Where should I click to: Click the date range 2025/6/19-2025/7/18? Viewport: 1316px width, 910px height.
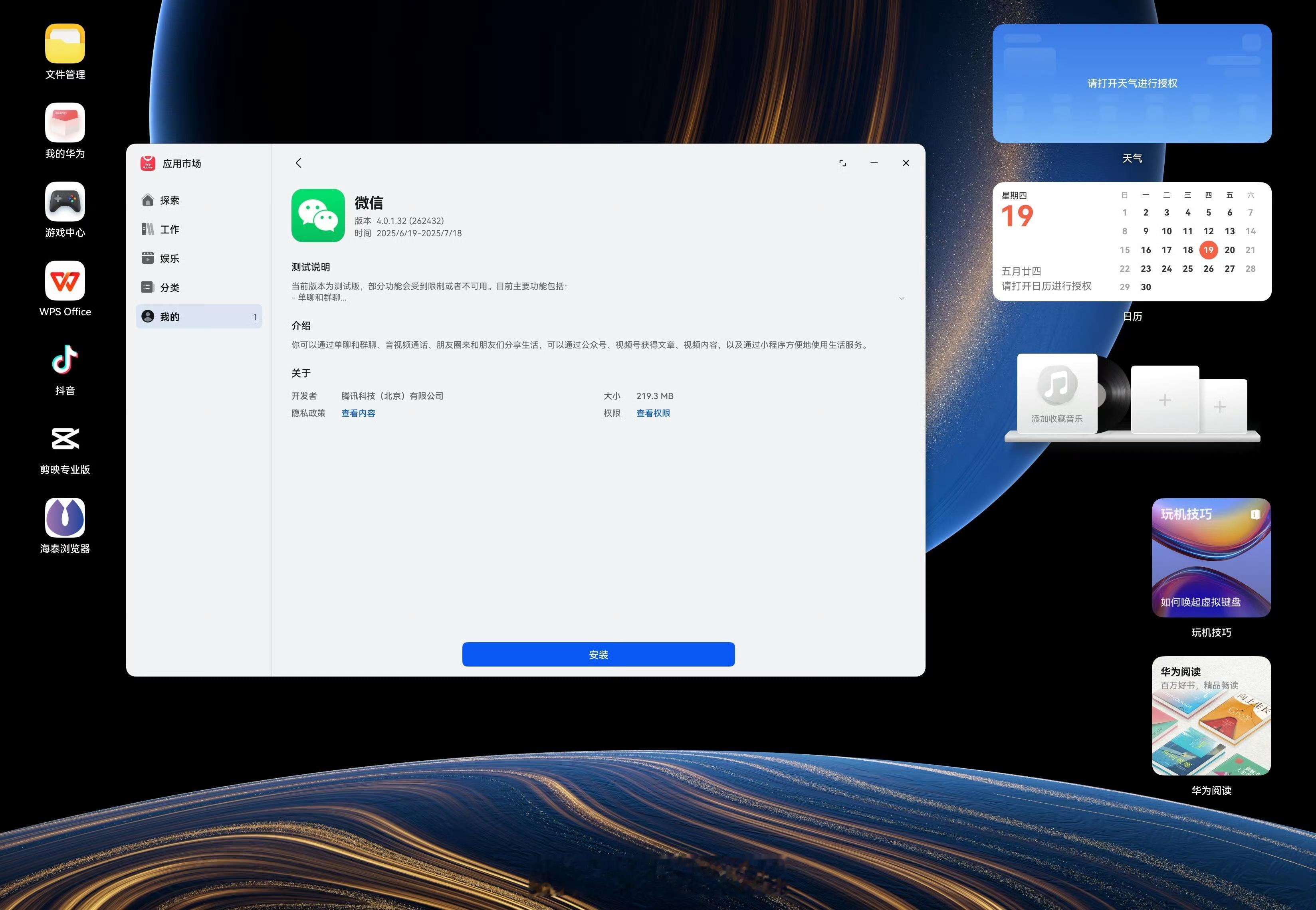[x=419, y=233]
